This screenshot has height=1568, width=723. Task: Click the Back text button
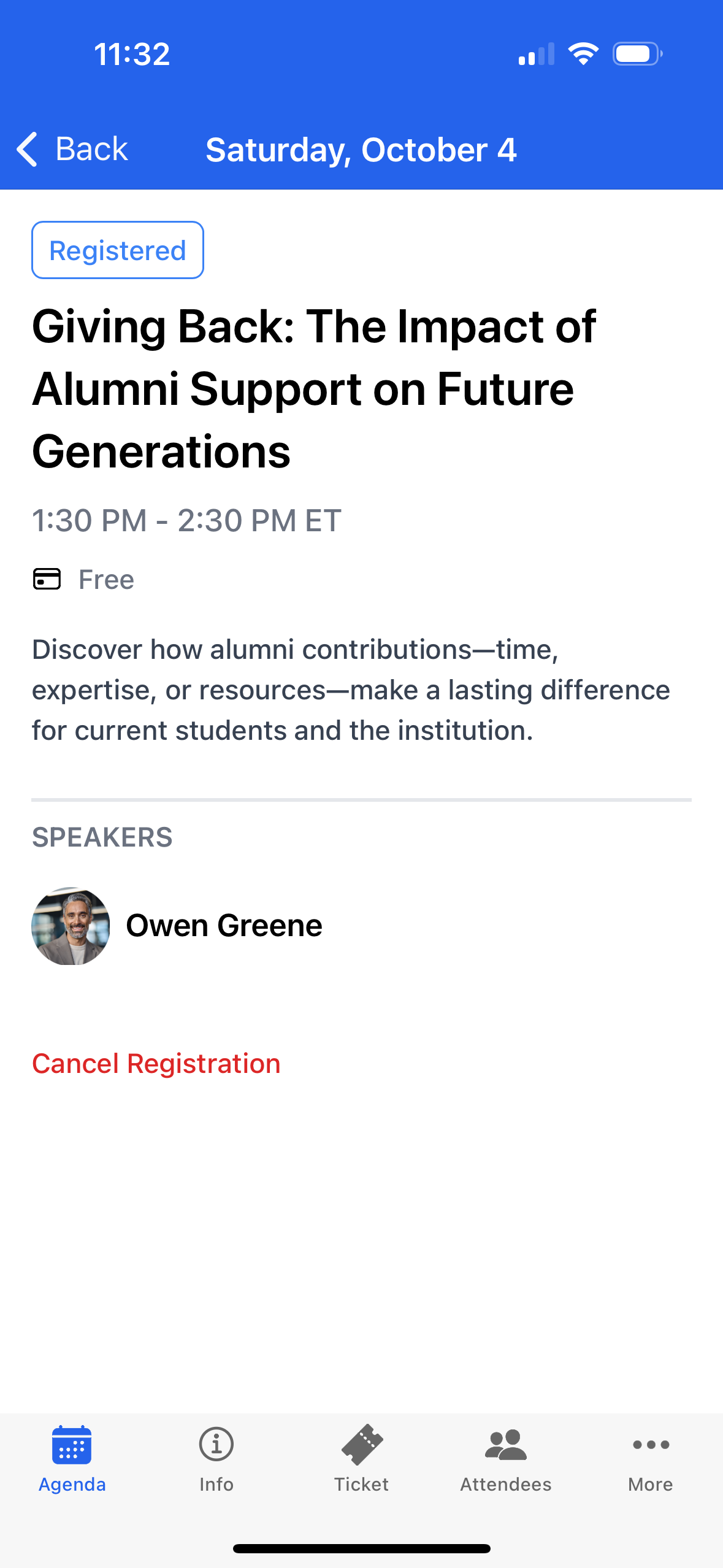(x=91, y=149)
